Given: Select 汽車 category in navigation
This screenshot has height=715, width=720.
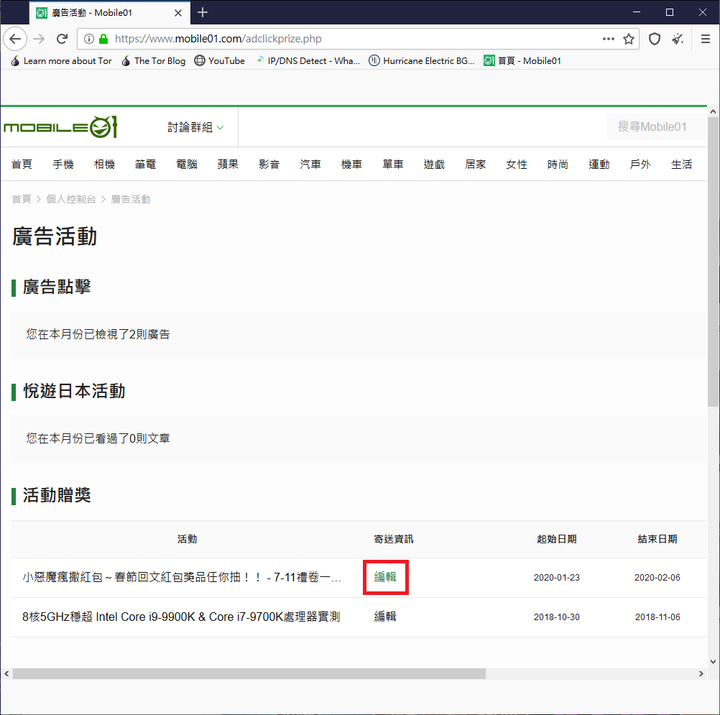Looking at the screenshot, I should pos(310,164).
